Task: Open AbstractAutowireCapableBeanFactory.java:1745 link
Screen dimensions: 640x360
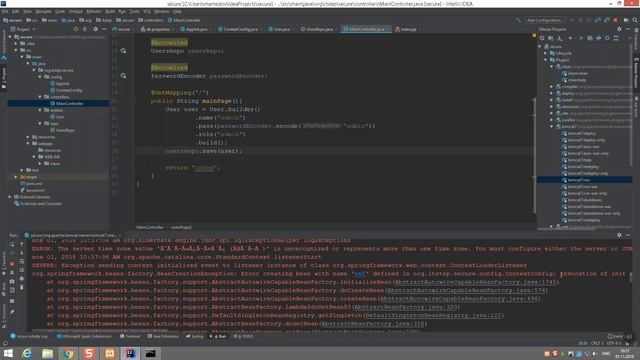Action: coord(476,282)
